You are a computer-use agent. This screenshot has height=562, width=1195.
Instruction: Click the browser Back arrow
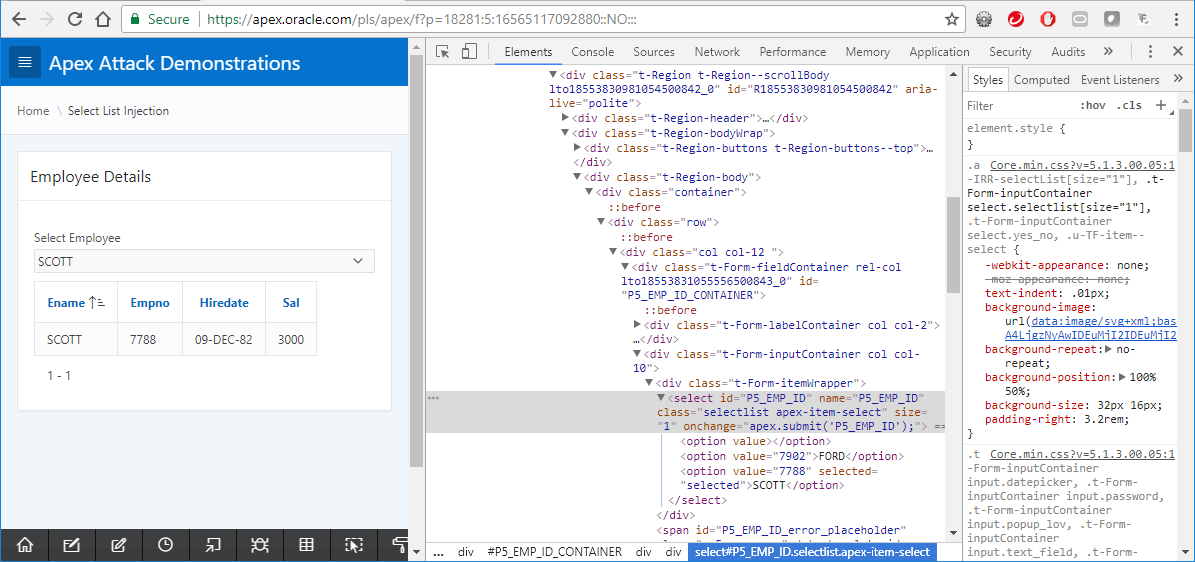(18, 19)
